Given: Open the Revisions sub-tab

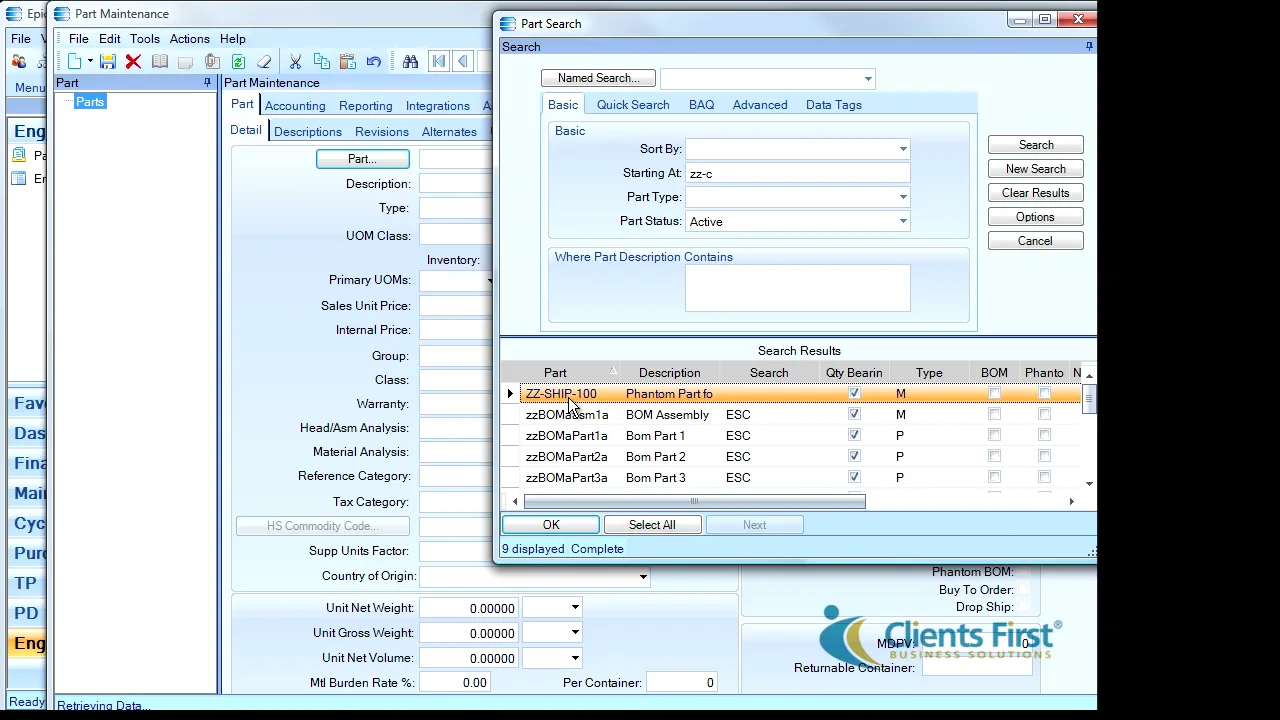Looking at the screenshot, I should pyautogui.click(x=381, y=132).
